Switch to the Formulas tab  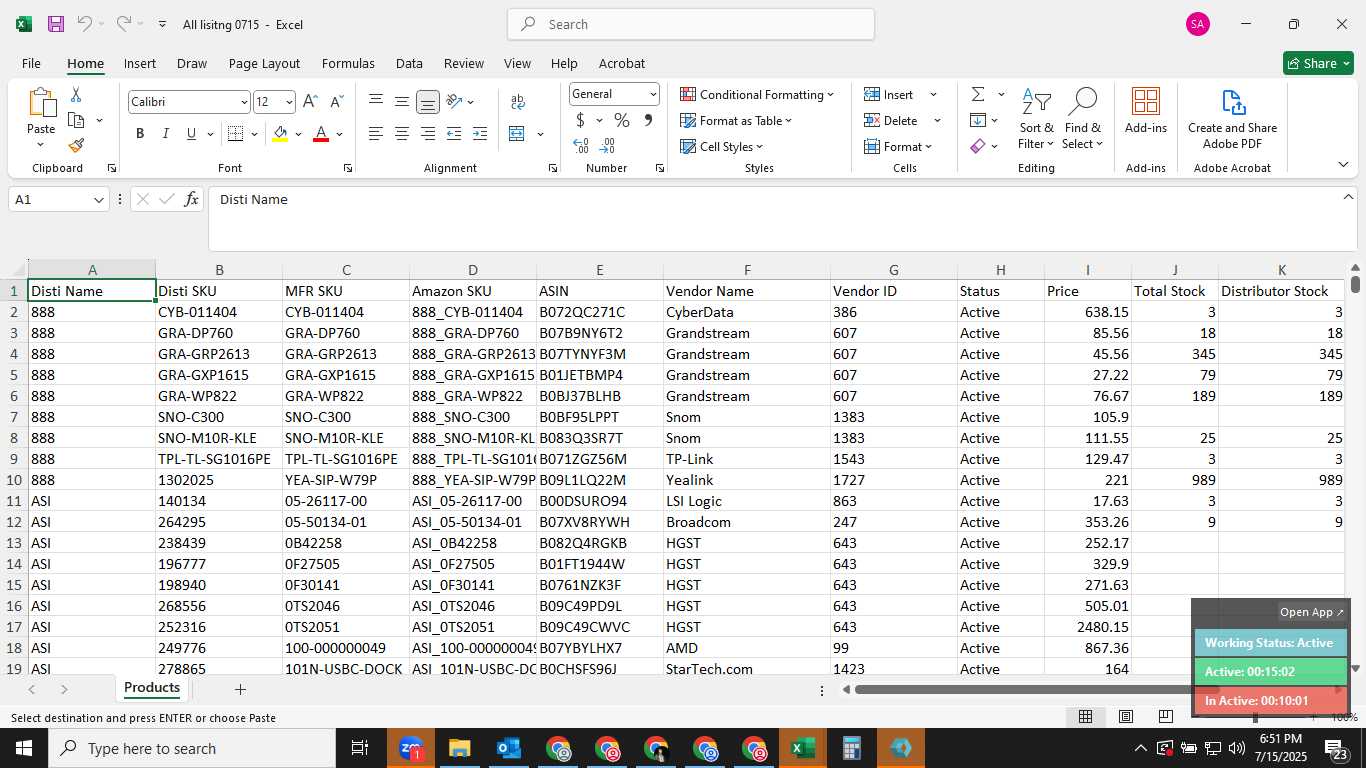pyautogui.click(x=348, y=63)
